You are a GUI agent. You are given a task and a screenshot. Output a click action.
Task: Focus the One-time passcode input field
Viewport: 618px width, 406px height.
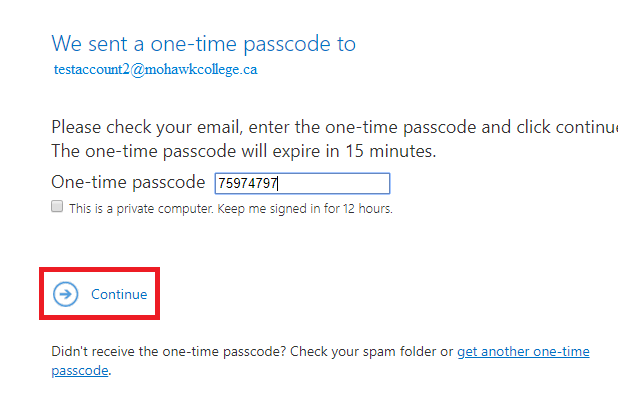pos(301,184)
